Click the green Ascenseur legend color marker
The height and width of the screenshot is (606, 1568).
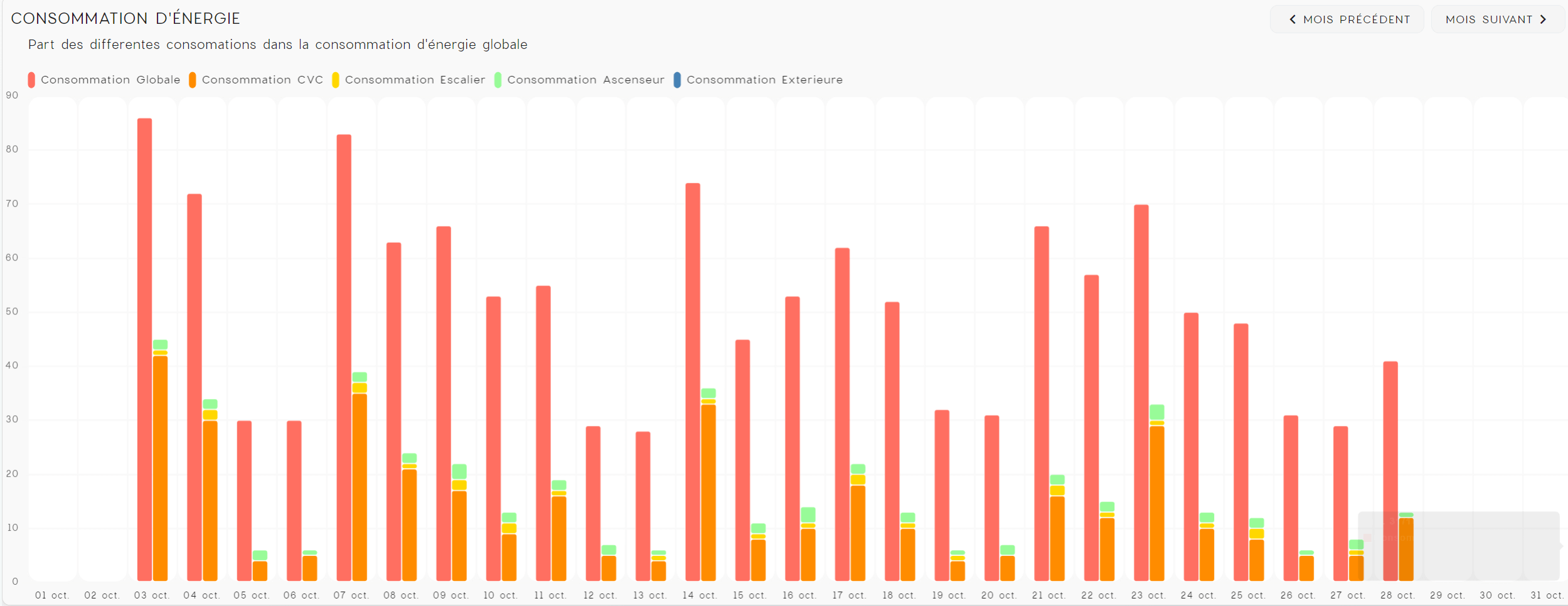click(498, 80)
